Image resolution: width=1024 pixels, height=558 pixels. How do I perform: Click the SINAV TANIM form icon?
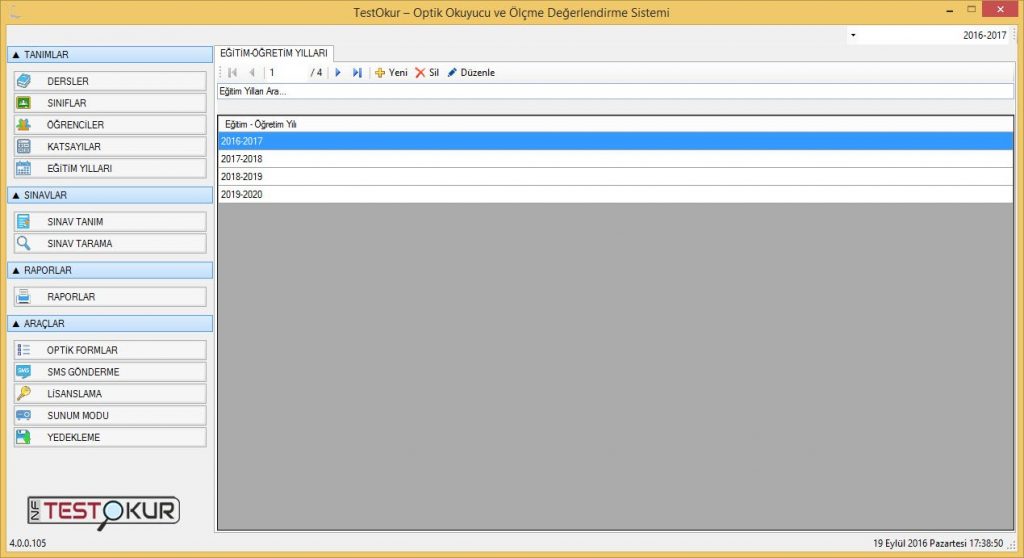click(x=24, y=222)
